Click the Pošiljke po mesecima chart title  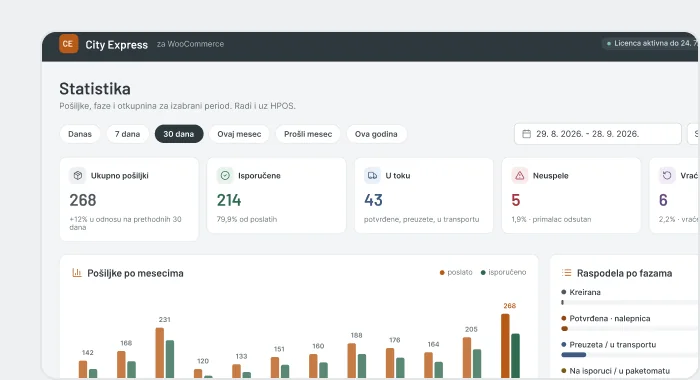coord(135,273)
